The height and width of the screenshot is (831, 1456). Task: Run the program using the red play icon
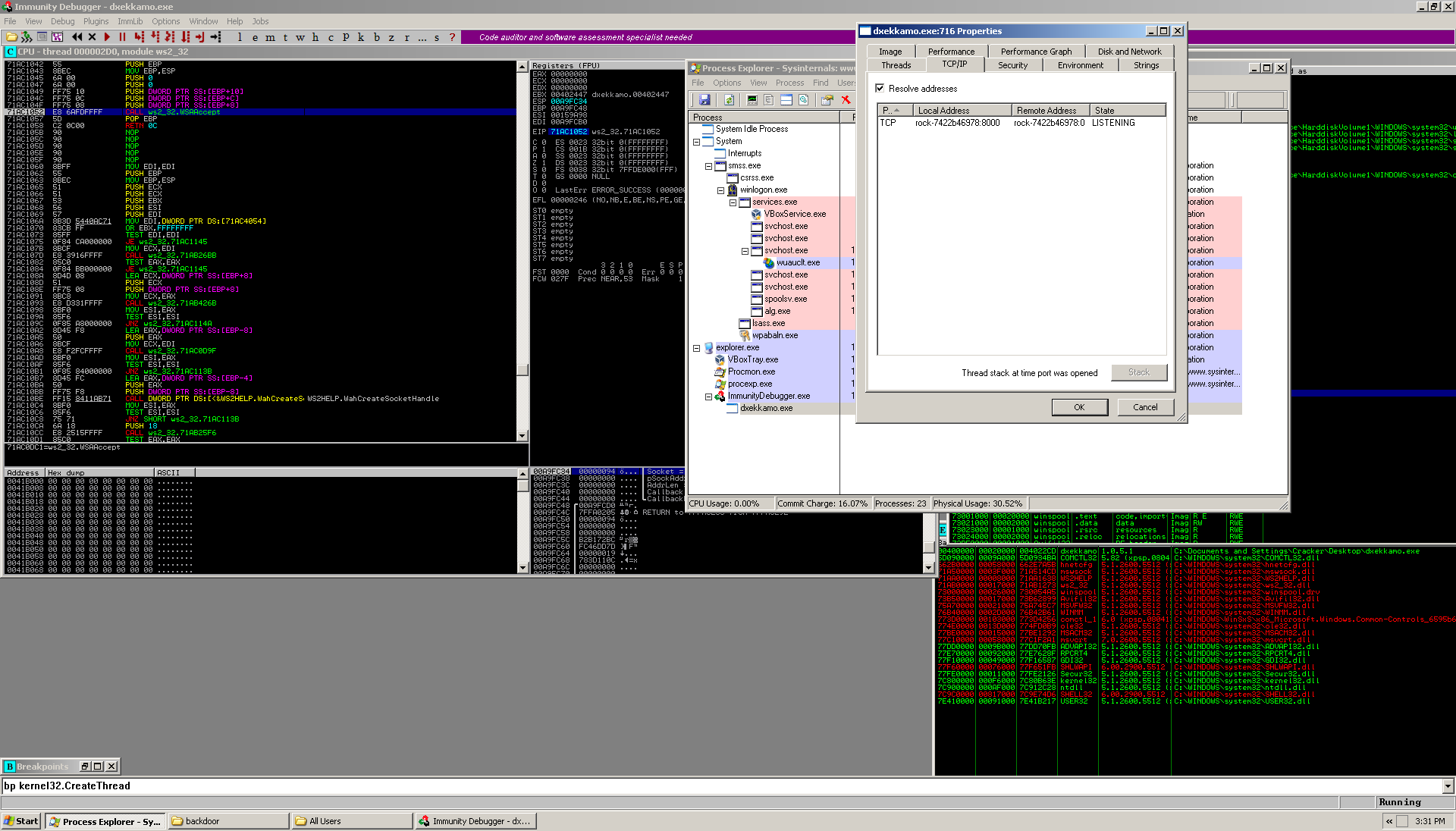coord(107,36)
